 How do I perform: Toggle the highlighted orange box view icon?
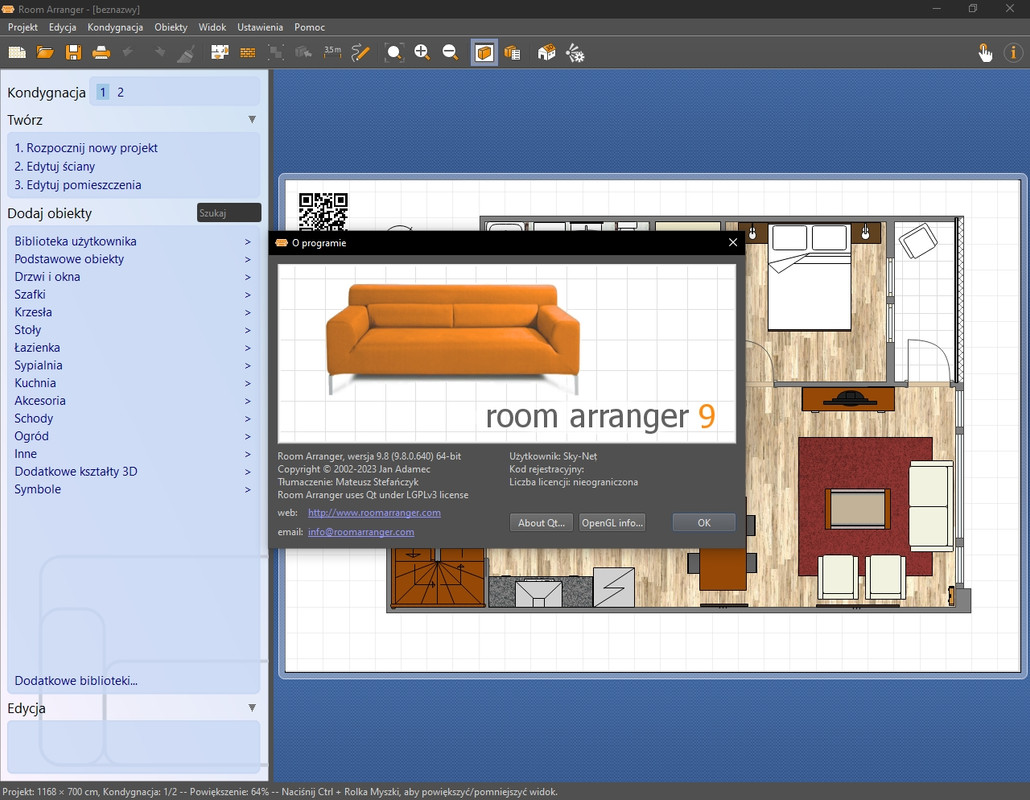tap(484, 53)
